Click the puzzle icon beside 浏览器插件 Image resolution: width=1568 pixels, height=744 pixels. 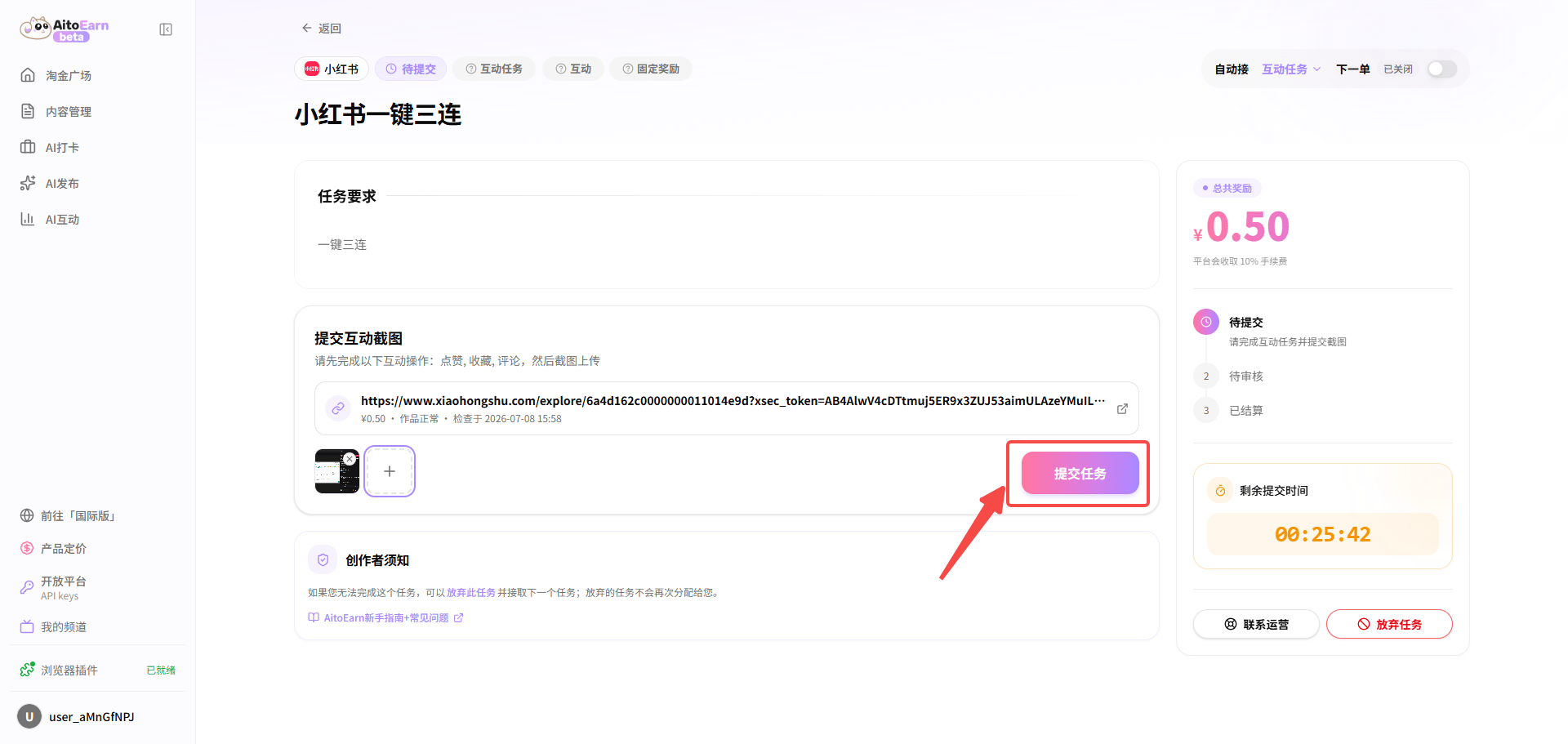28,669
